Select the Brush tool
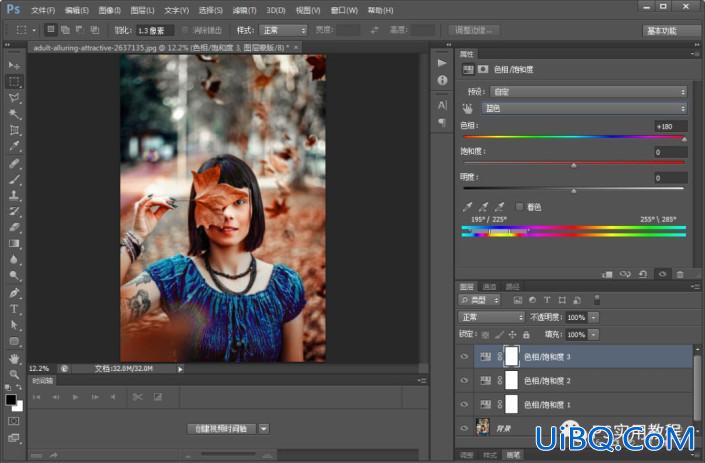The width and height of the screenshot is (705, 463). [14, 179]
